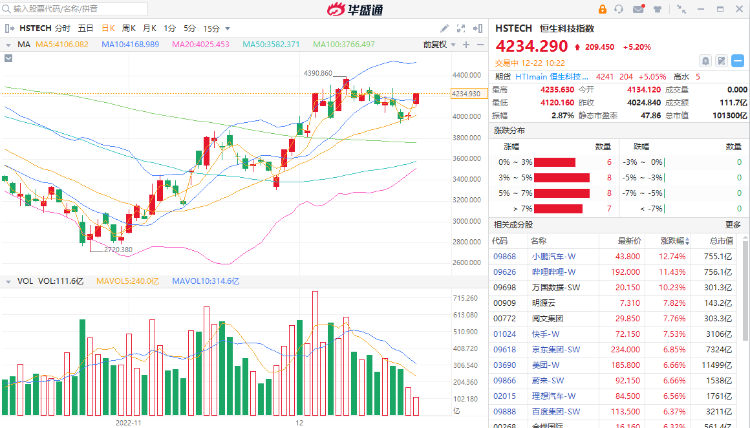Expand the MA indicator dropdown arrow
The image size is (750, 428).
pyautogui.click(x=8, y=45)
